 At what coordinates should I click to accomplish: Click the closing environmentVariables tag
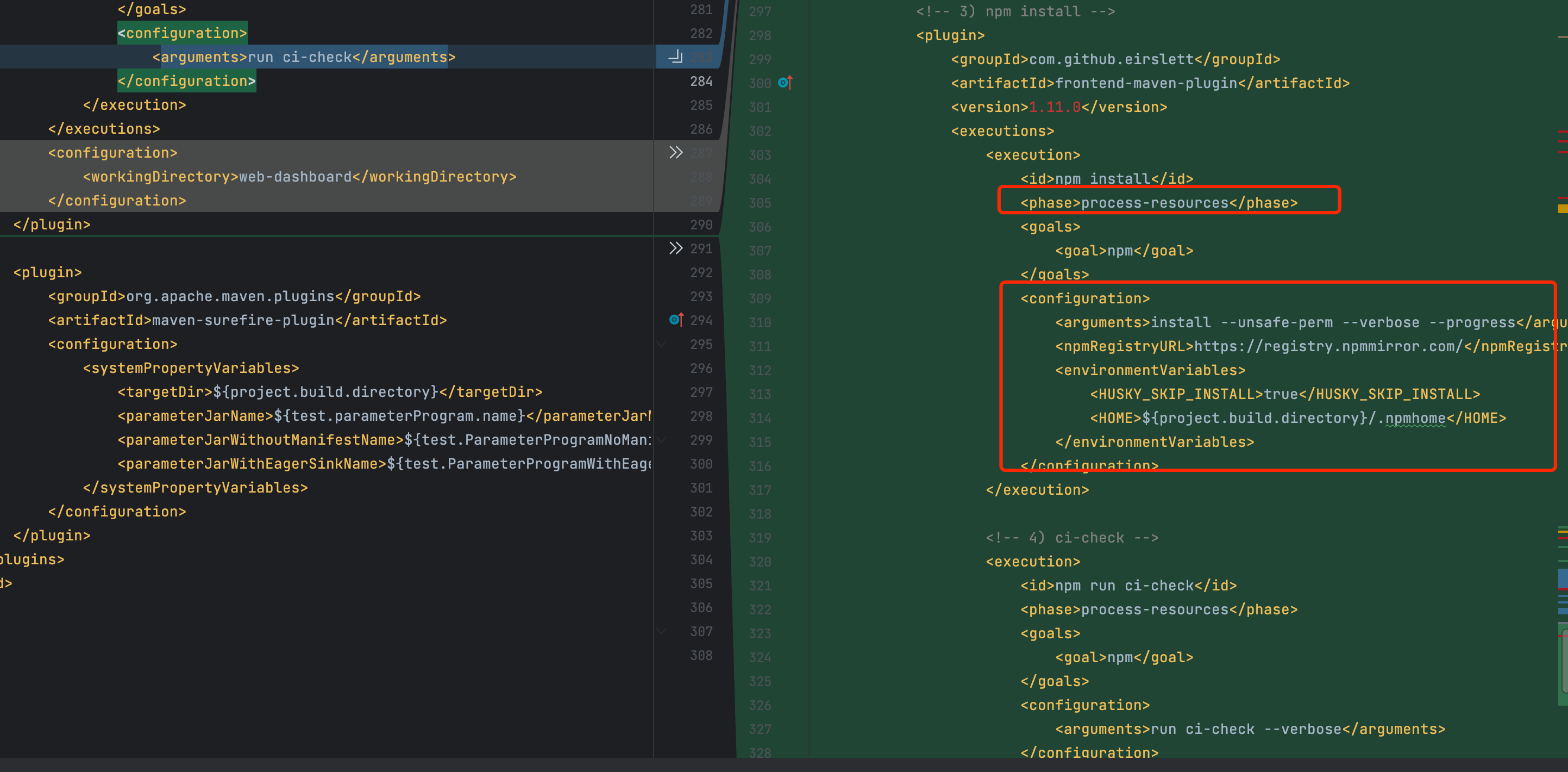(1155, 442)
